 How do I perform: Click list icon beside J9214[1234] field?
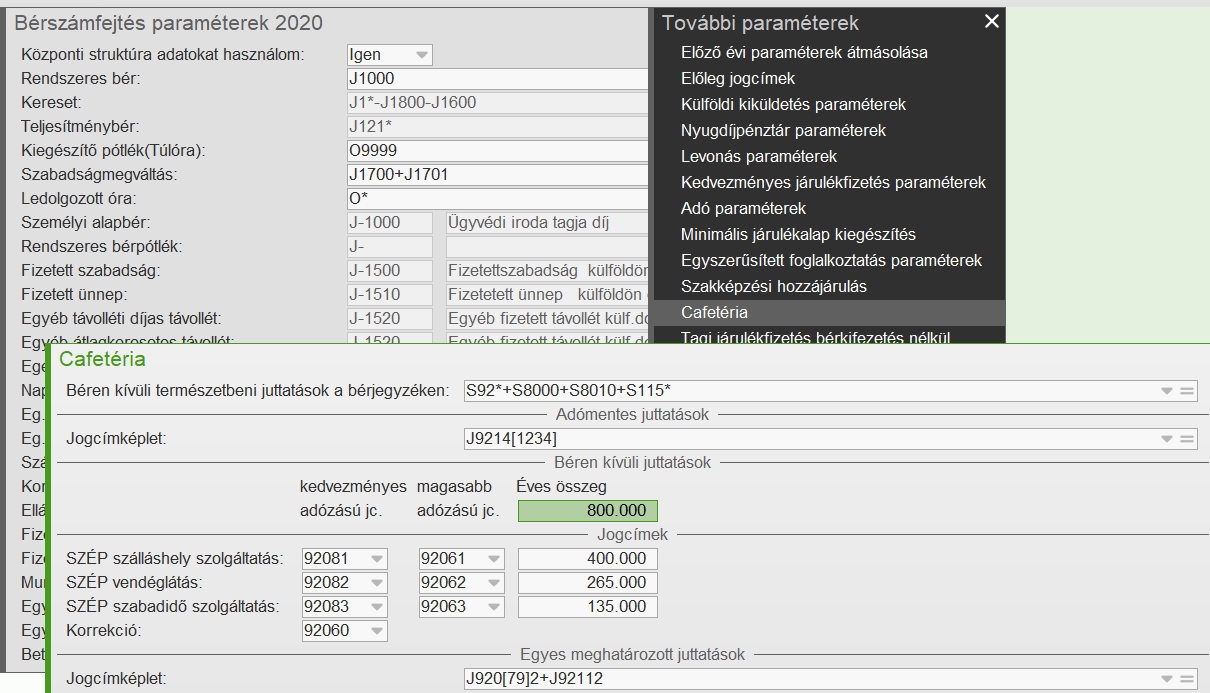tap(1187, 438)
